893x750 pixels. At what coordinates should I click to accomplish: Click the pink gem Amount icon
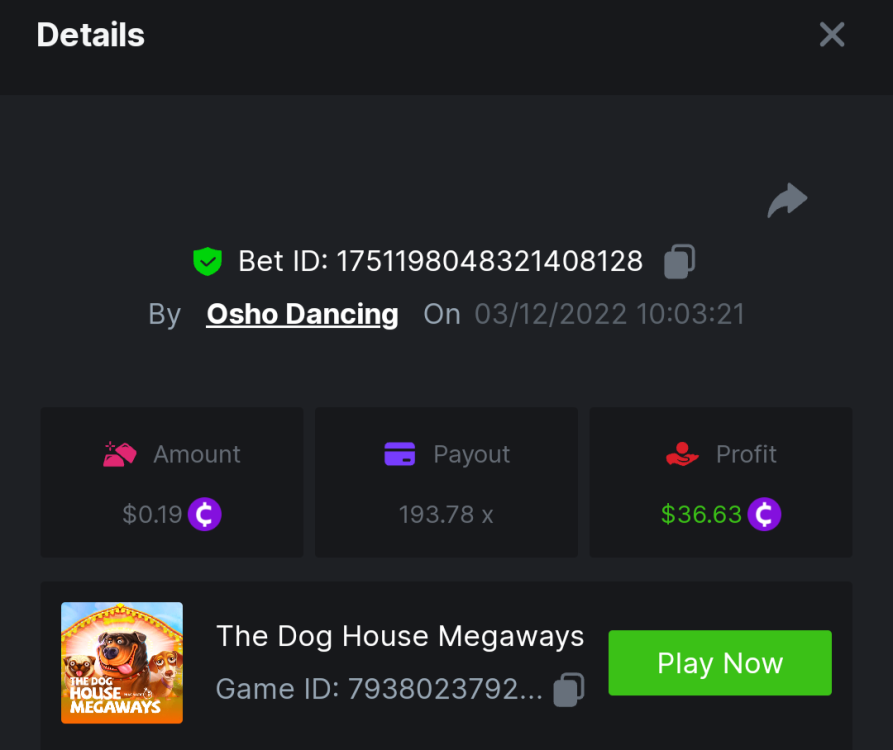click(x=121, y=453)
